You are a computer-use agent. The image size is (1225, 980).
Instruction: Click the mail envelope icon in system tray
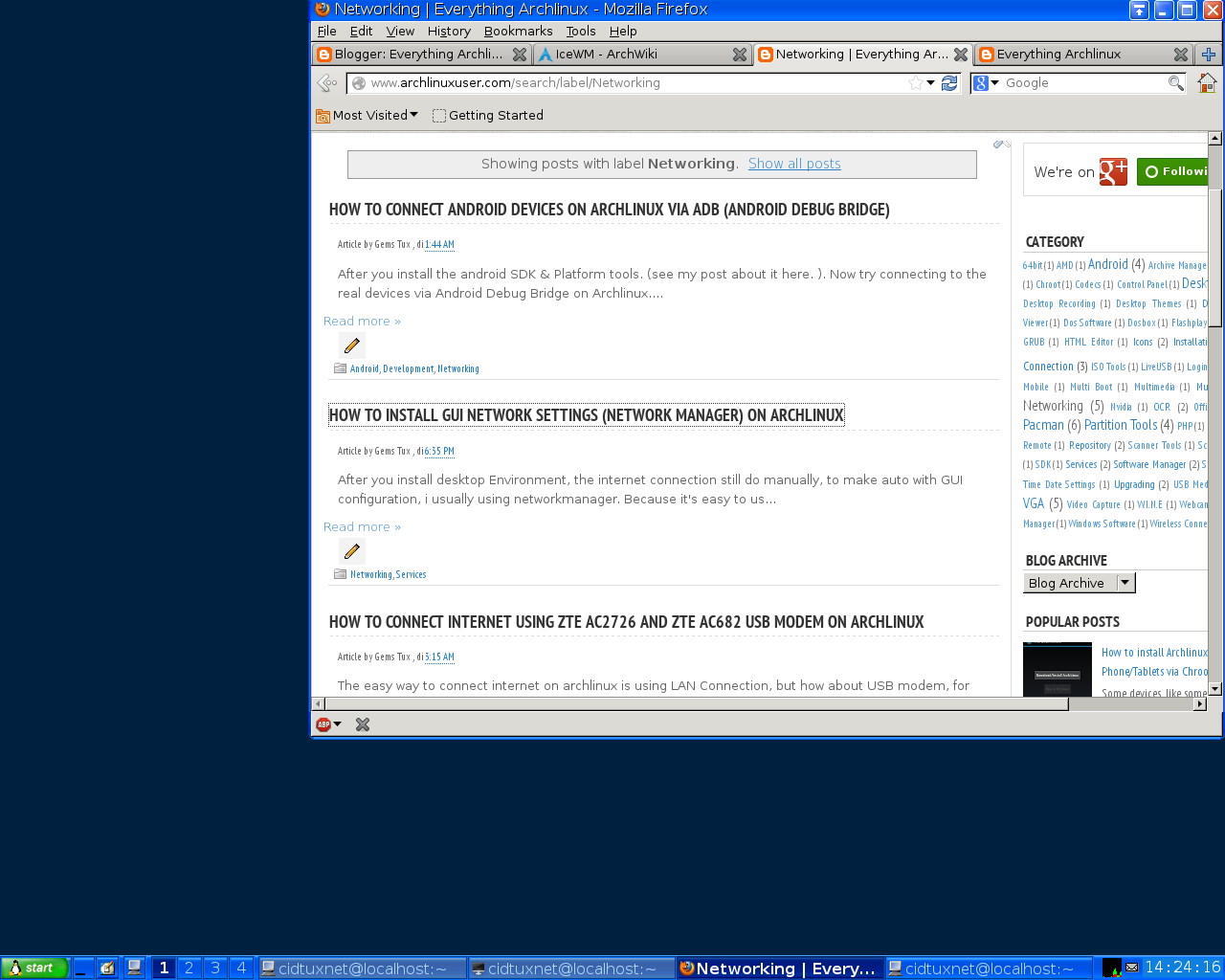point(1131,968)
